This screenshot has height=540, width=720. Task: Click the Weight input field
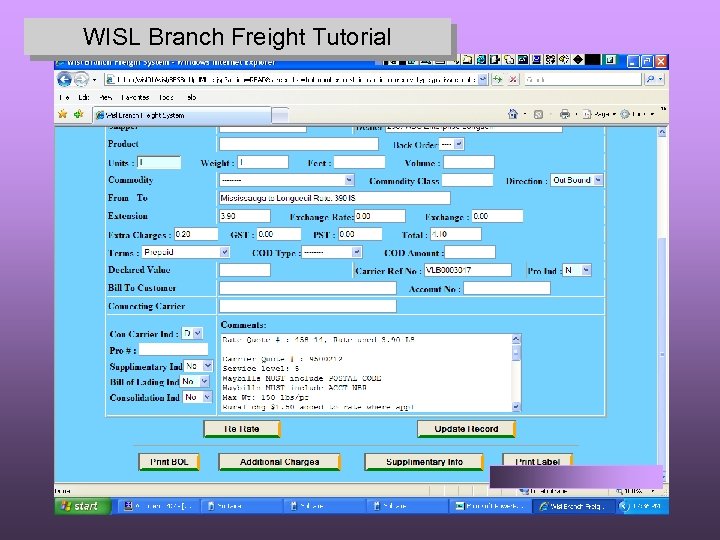(263, 162)
